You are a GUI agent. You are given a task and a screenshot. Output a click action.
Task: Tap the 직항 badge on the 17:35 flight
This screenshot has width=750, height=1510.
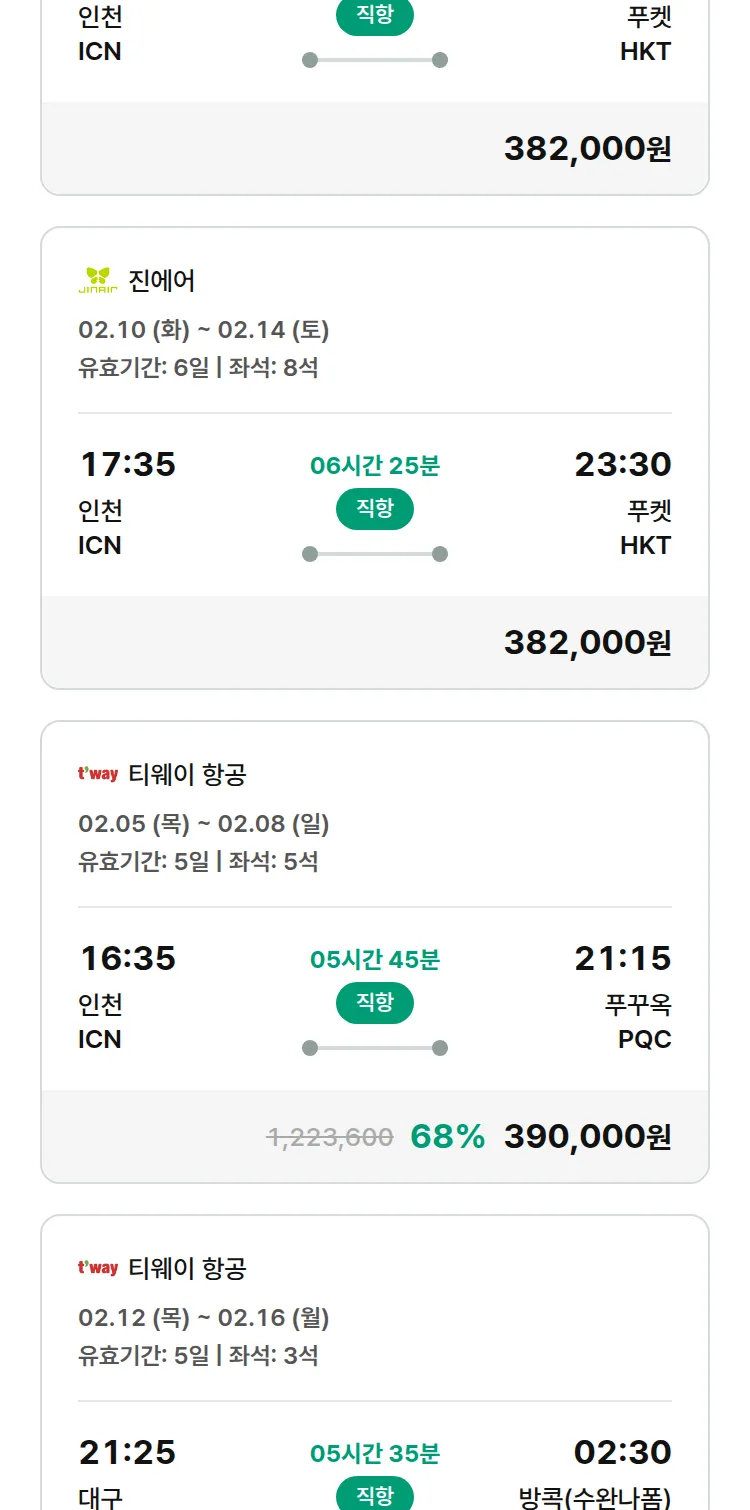375,509
